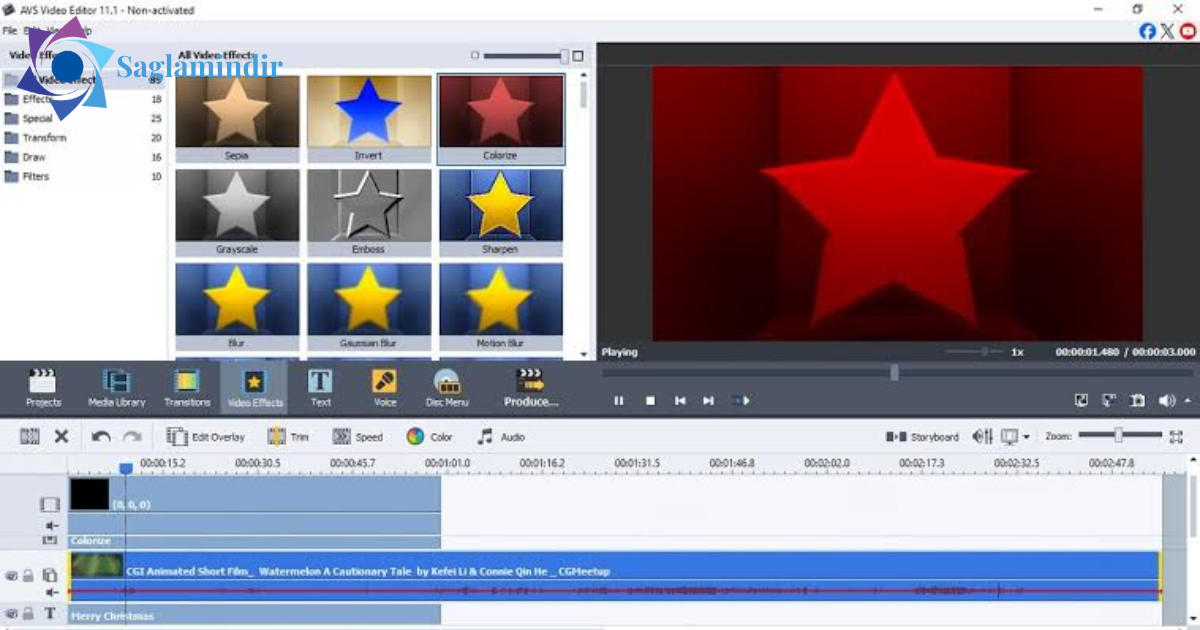Viewport: 1200px width, 630px height.
Task: Pause the preview playback
Action: click(619, 400)
